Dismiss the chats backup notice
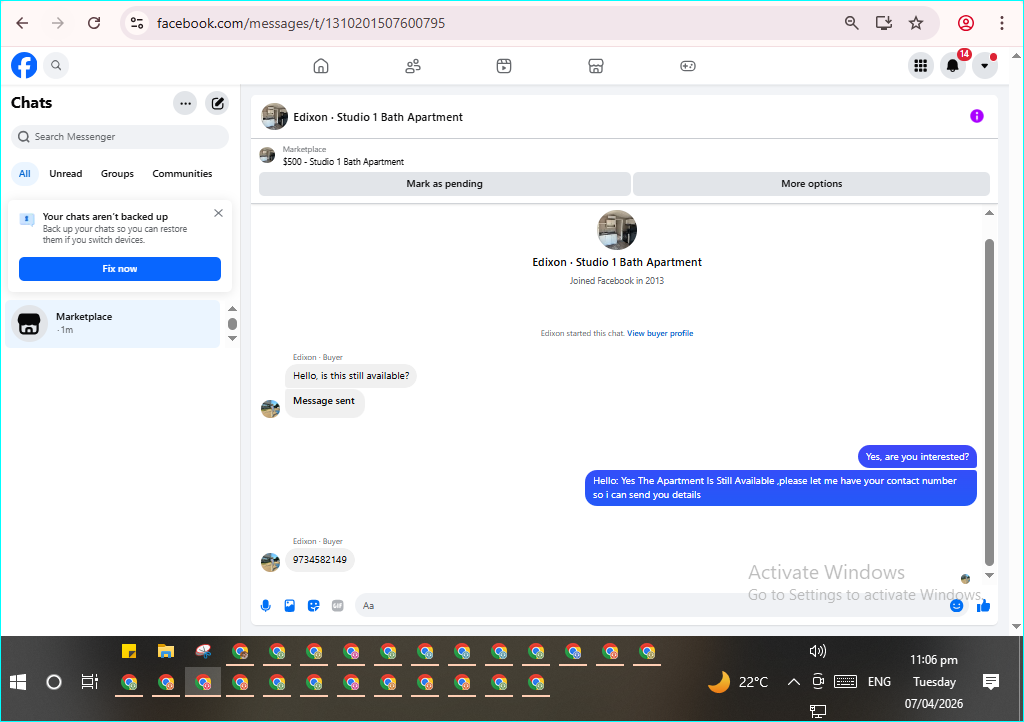Image resolution: width=1024 pixels, height=722 pixels. [x=219, y=213]
